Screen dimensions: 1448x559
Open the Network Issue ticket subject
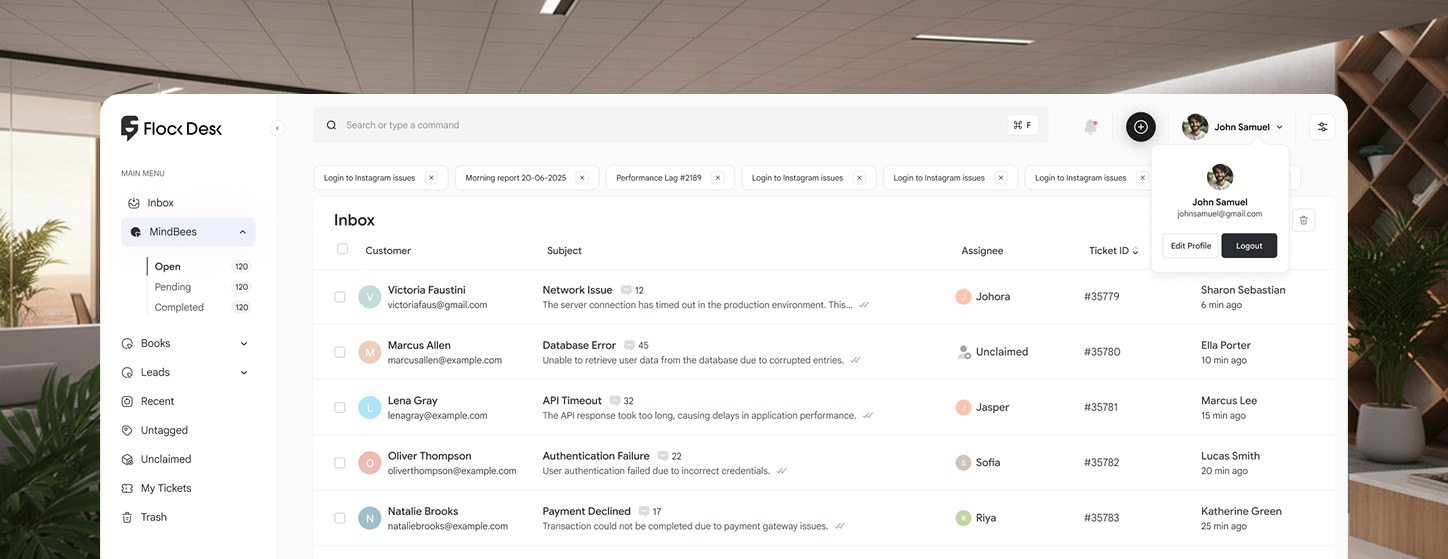point(577,290)
